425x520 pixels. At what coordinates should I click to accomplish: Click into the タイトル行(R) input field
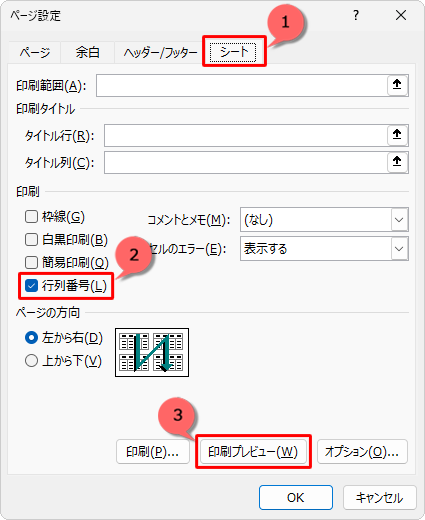pyautogui.click(x=246, y=135)
